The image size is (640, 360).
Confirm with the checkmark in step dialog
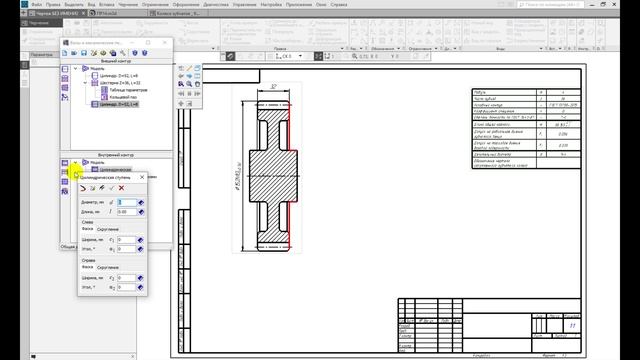click(x=111, y=188)
